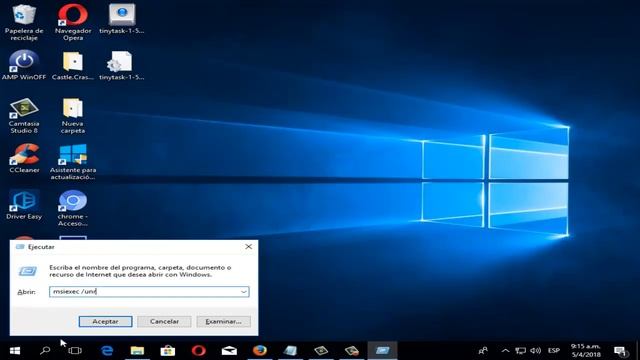
Task: Launch Firefox from the taskbar
Action: coord(260,351)
